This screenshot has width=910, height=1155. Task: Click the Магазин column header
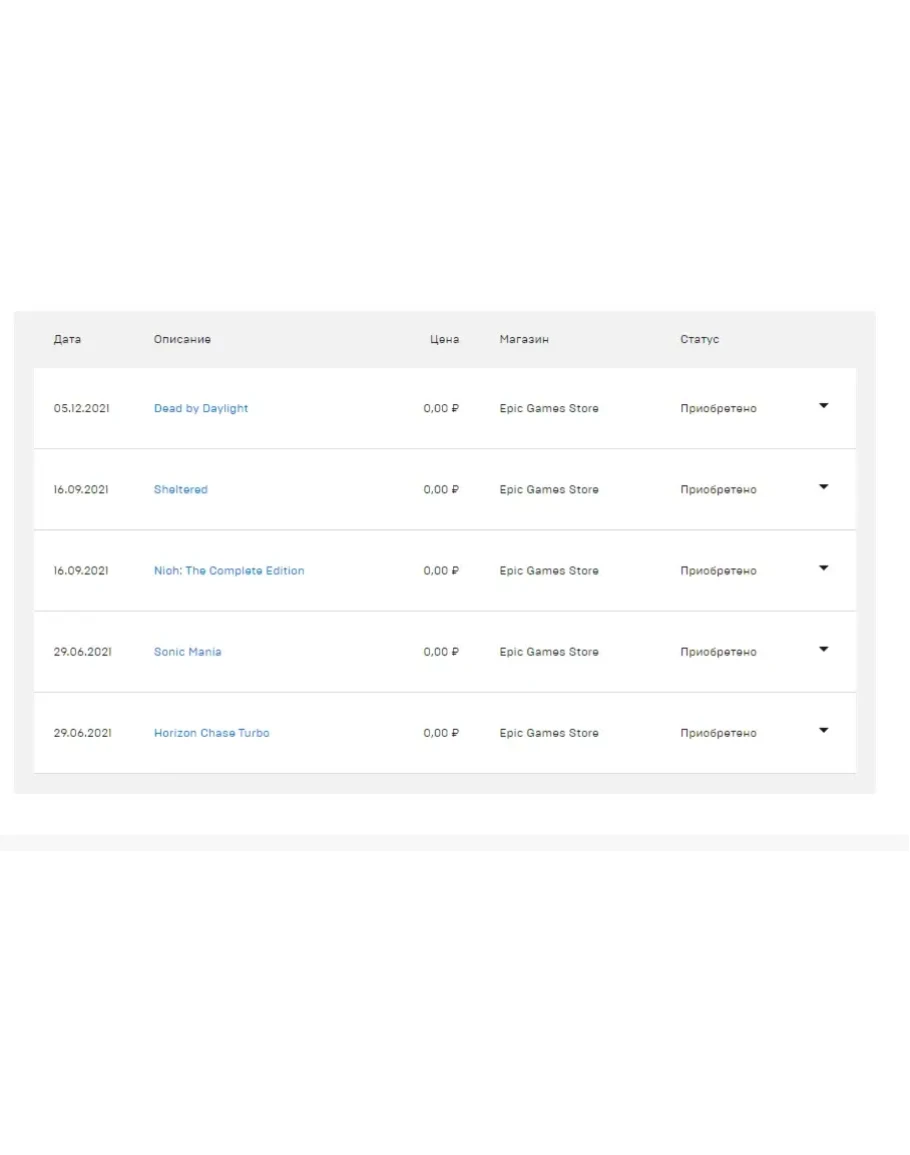pyautogui.click(x=524, y=340)
